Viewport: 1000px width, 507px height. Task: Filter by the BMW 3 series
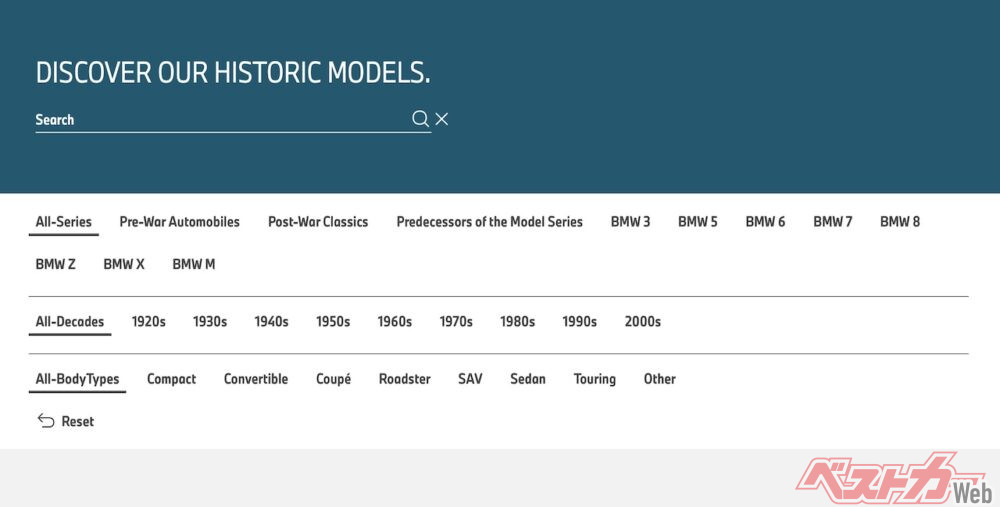[x=630, y=222]
